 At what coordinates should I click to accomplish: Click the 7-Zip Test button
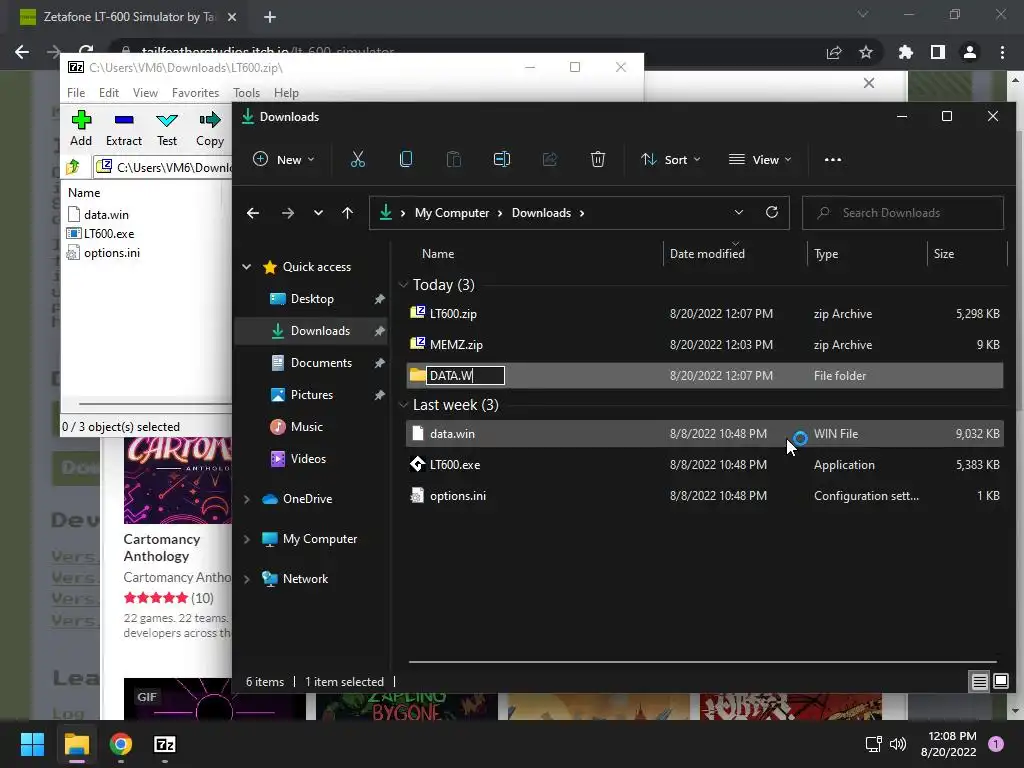167,129
